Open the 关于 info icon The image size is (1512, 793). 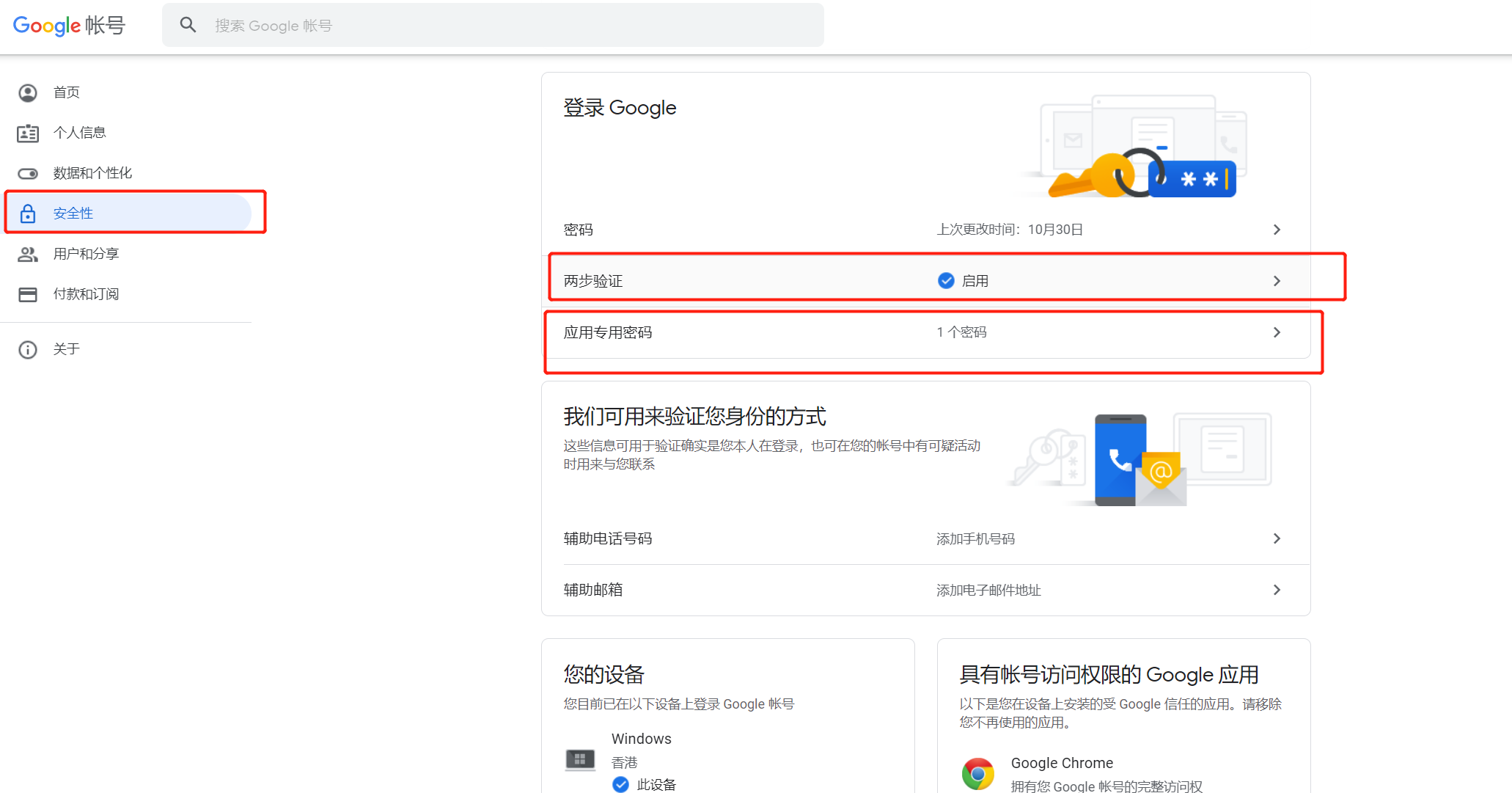(x=28, y=349)
